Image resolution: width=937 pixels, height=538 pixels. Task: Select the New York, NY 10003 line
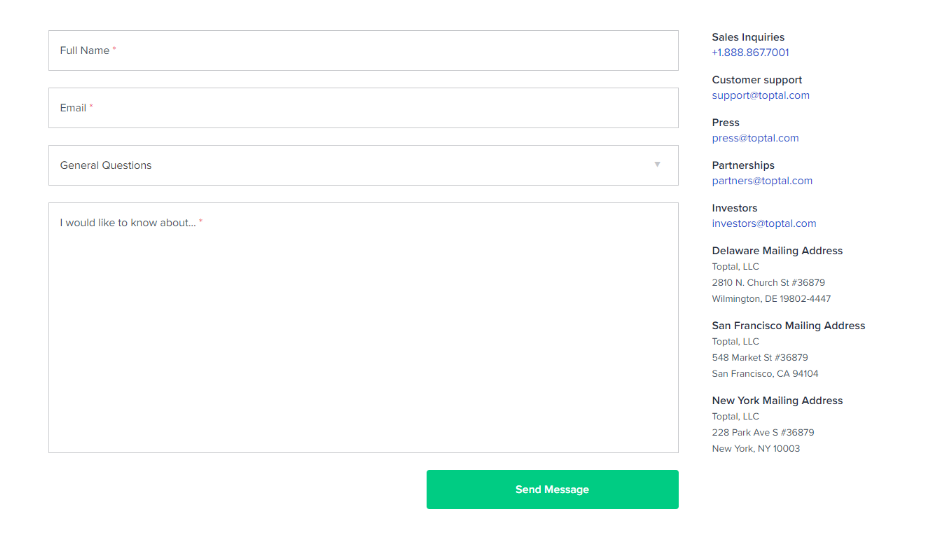point(755,449)
